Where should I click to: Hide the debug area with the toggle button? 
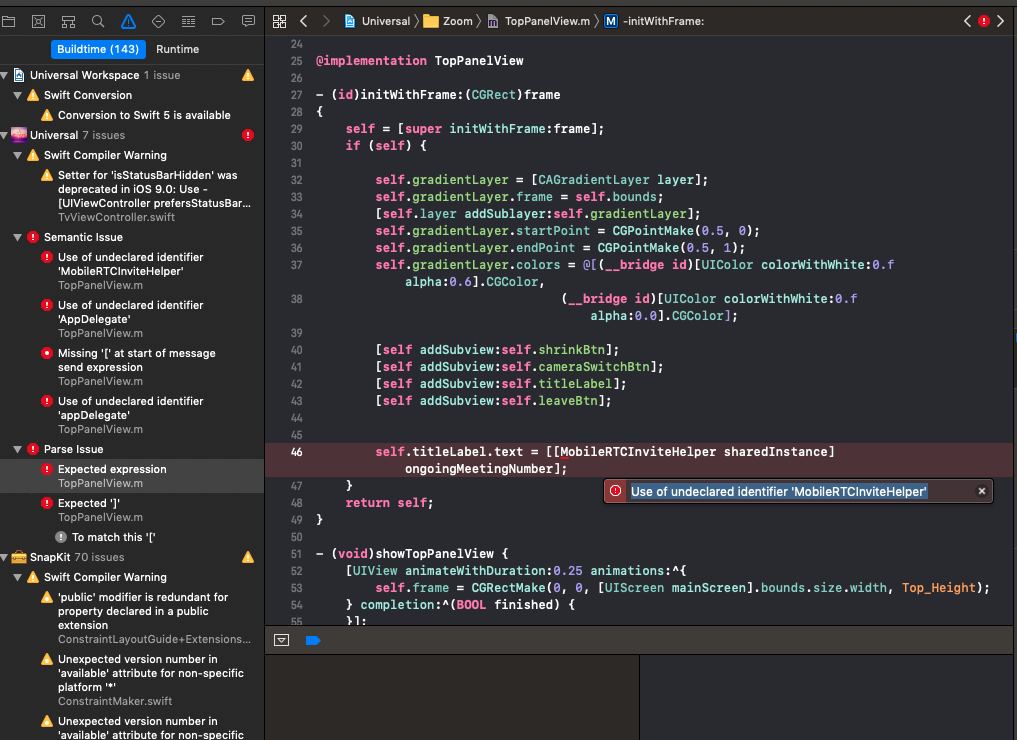tap(282, 640)
